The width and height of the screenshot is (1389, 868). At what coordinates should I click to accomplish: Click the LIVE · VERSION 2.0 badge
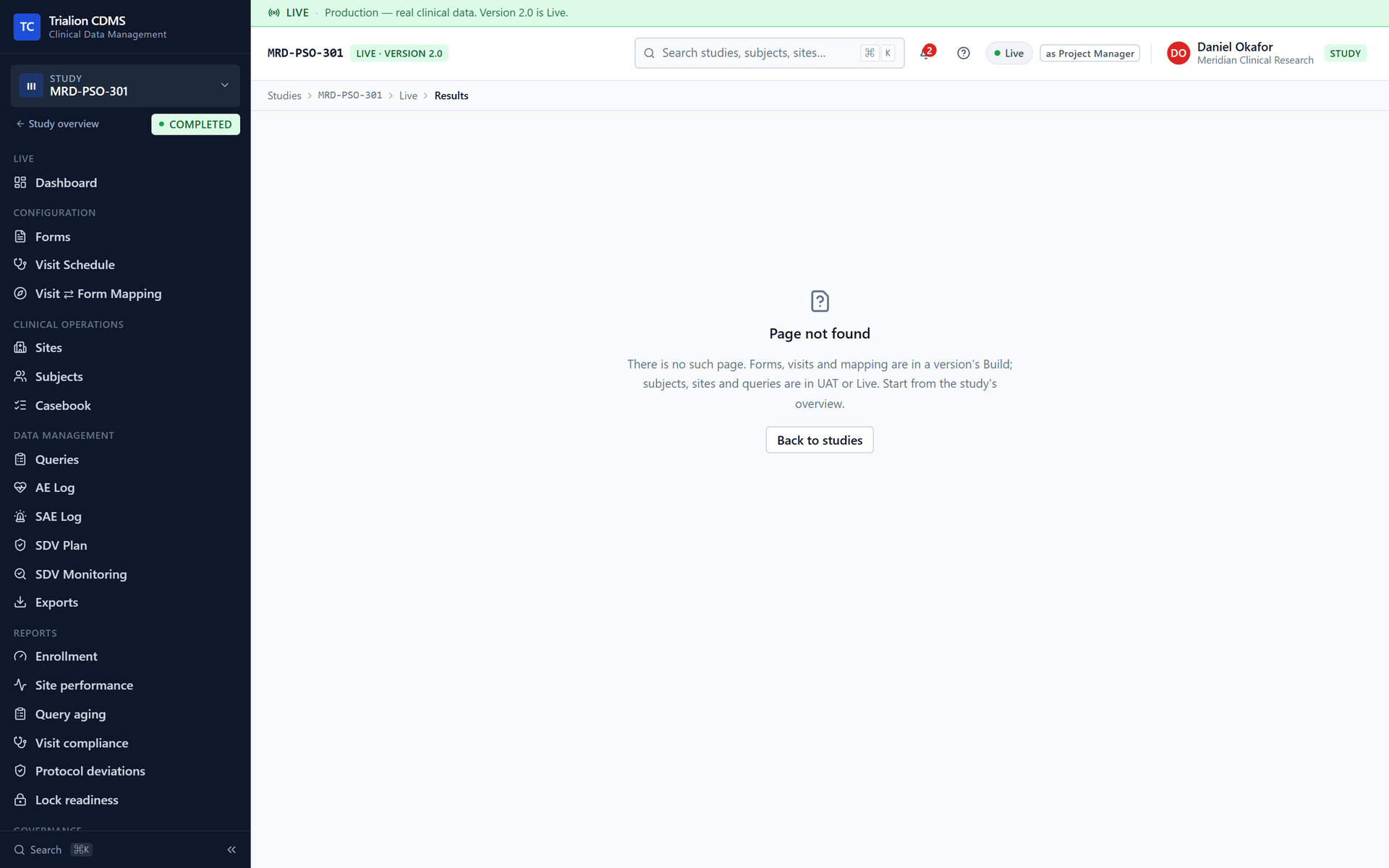click(x=399, y=54)
